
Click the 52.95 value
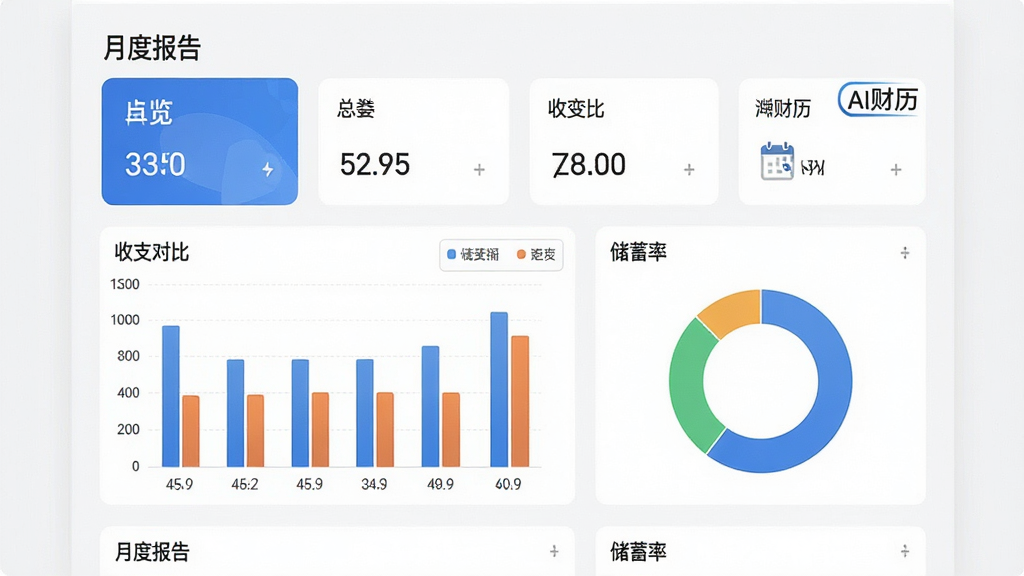point(375,165)
